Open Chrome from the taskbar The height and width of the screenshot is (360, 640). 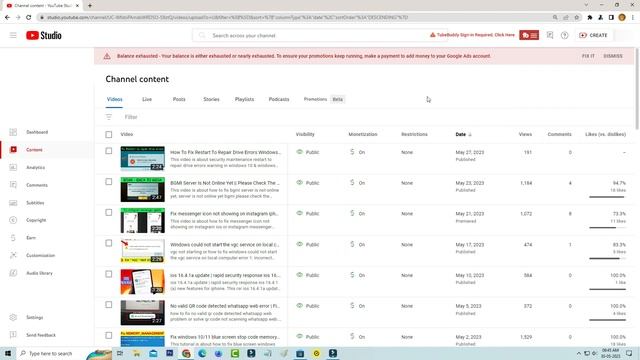(186, 353)
